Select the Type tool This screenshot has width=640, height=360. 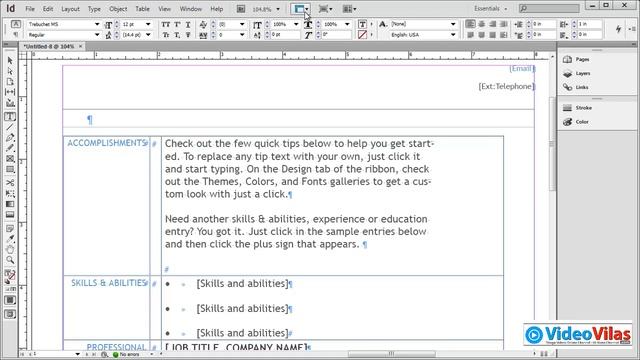10,117
